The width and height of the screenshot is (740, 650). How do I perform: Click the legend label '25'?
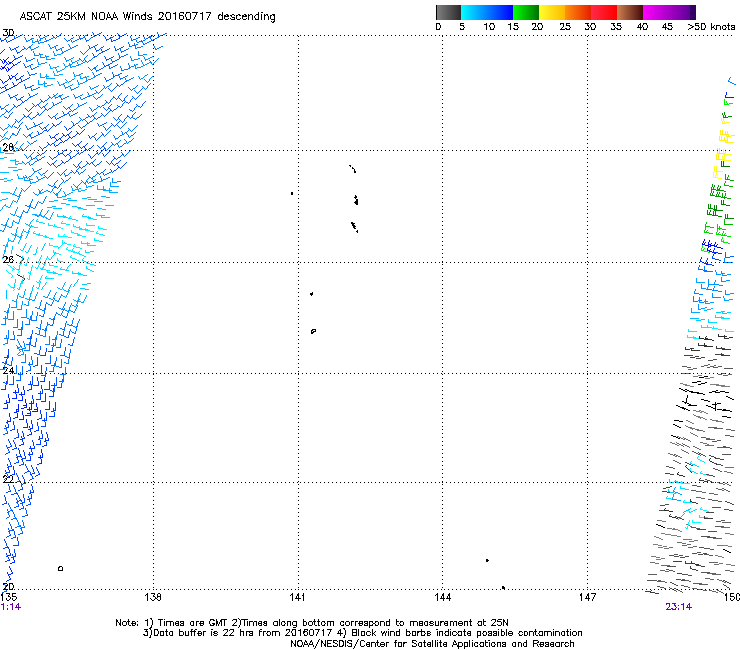[x=565, y=27]
